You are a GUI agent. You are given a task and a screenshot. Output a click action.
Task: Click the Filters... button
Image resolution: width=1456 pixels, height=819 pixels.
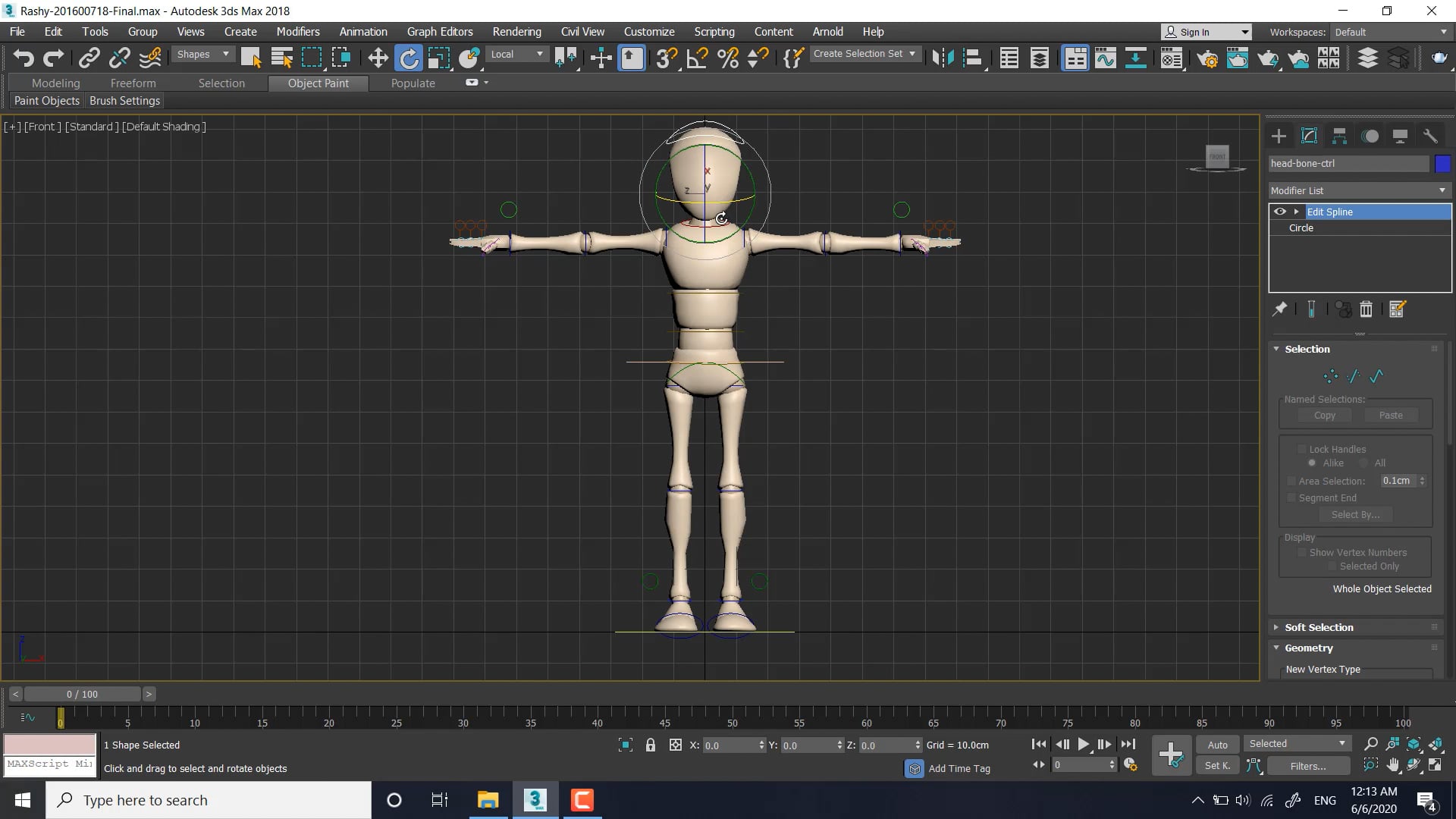[x=1308, y=766]
